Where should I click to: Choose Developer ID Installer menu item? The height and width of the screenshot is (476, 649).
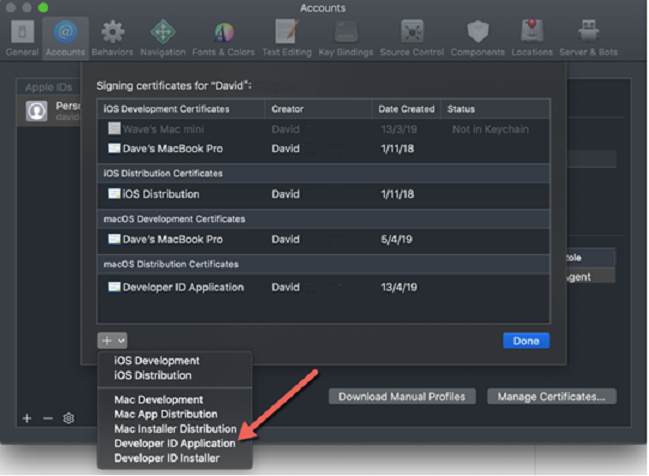(x=167, y=458)
